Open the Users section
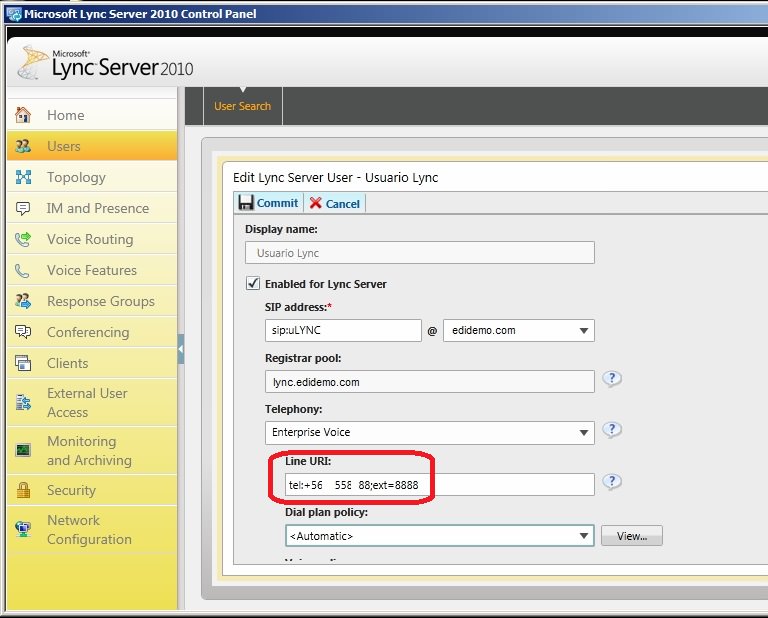The height and width of the screenshot is (618, 768). (x=92, y=146)
